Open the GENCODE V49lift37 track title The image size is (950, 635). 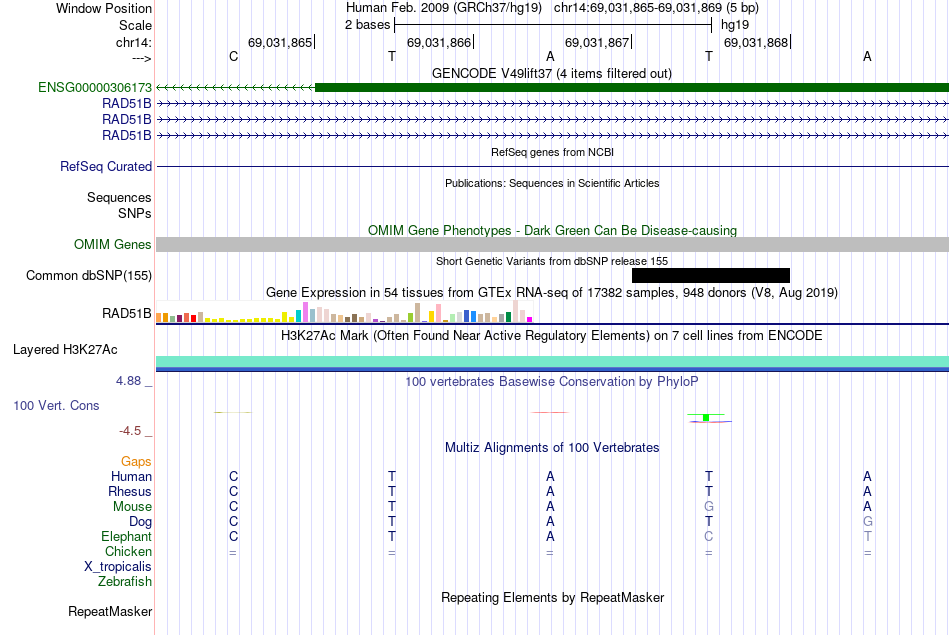(x=551, y=73)
